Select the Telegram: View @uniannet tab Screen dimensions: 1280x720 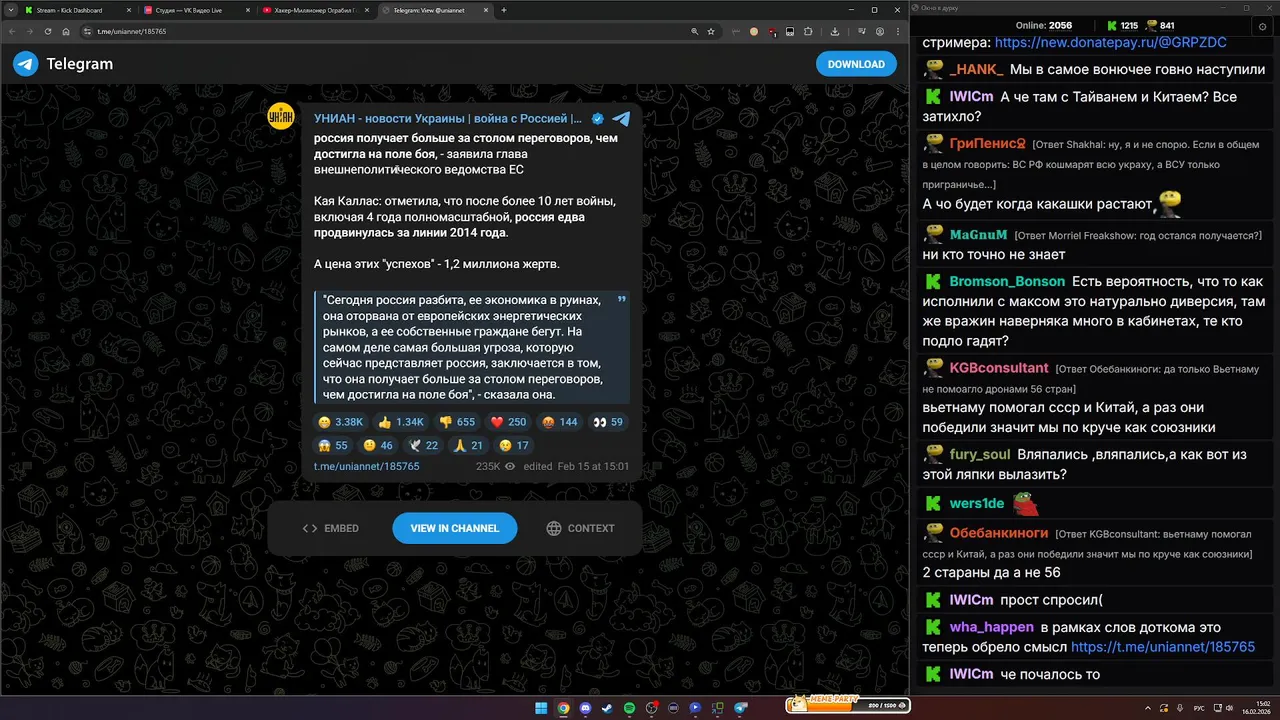click(436, 10)
